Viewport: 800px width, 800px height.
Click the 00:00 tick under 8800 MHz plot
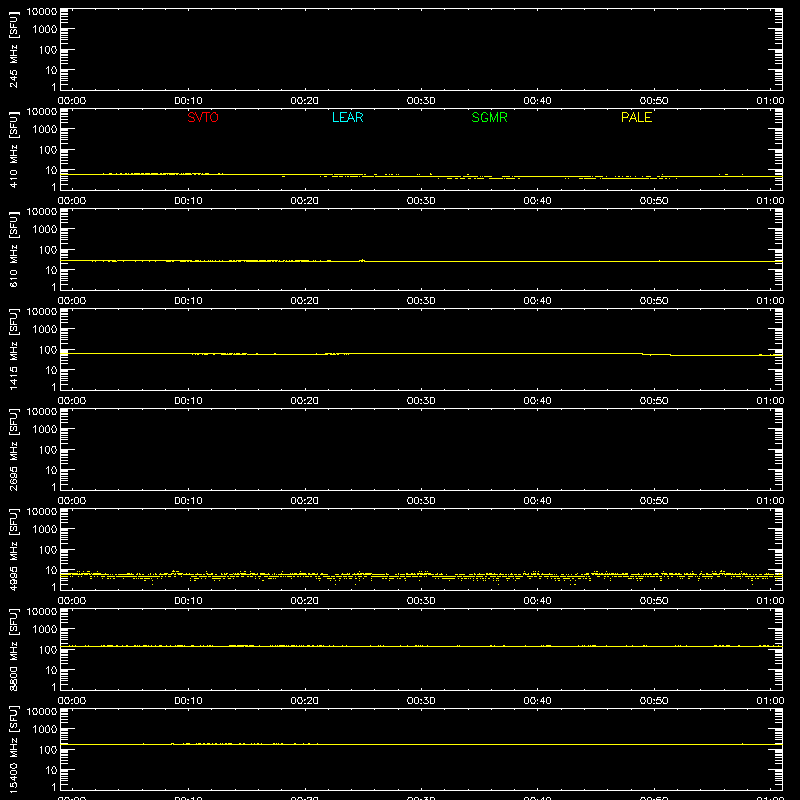pos(72,701)
